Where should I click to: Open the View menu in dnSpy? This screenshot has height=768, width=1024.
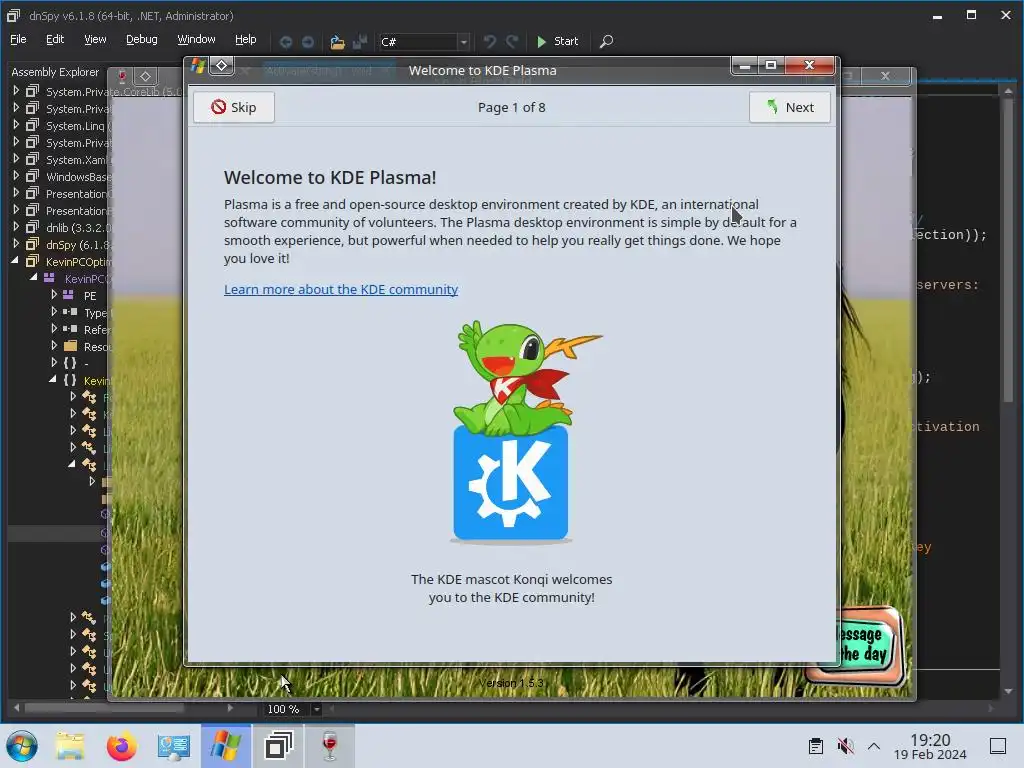(x=95, y=39)
